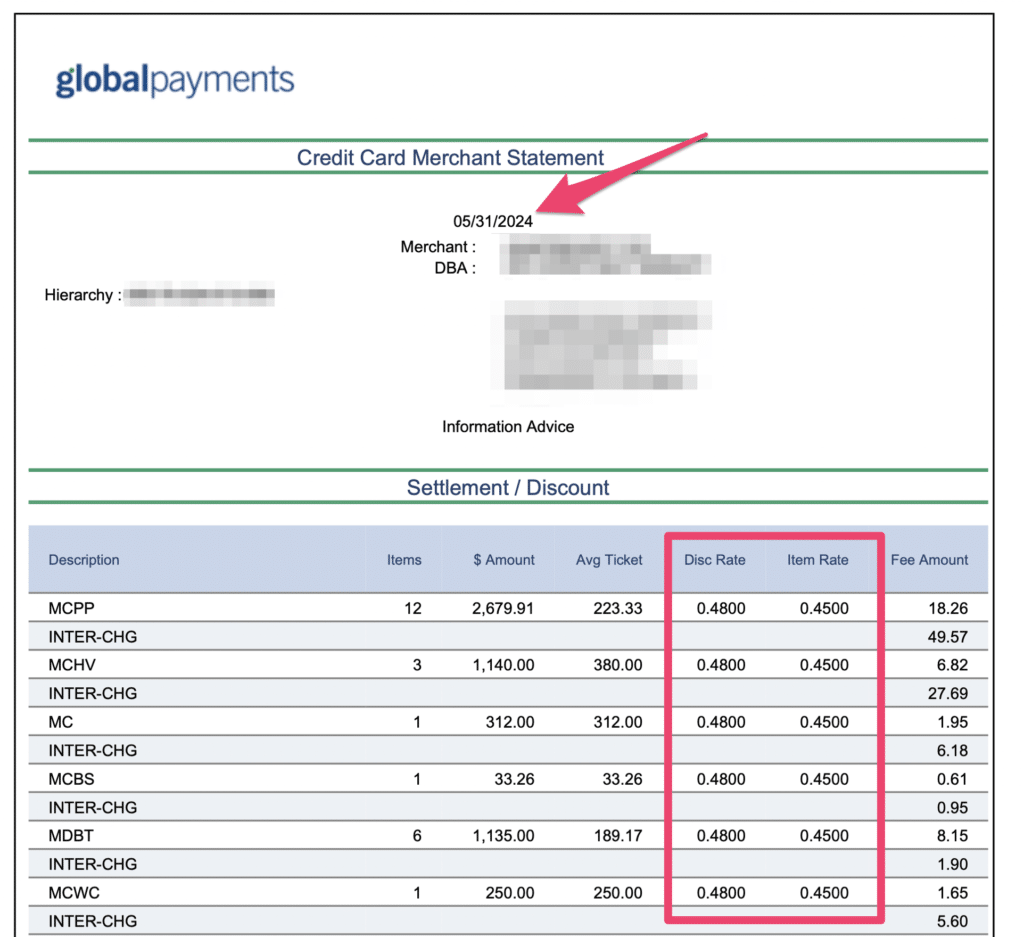Click the Hierarchy label
This screenshot has height=937, width=1024.
coord(82,295)
